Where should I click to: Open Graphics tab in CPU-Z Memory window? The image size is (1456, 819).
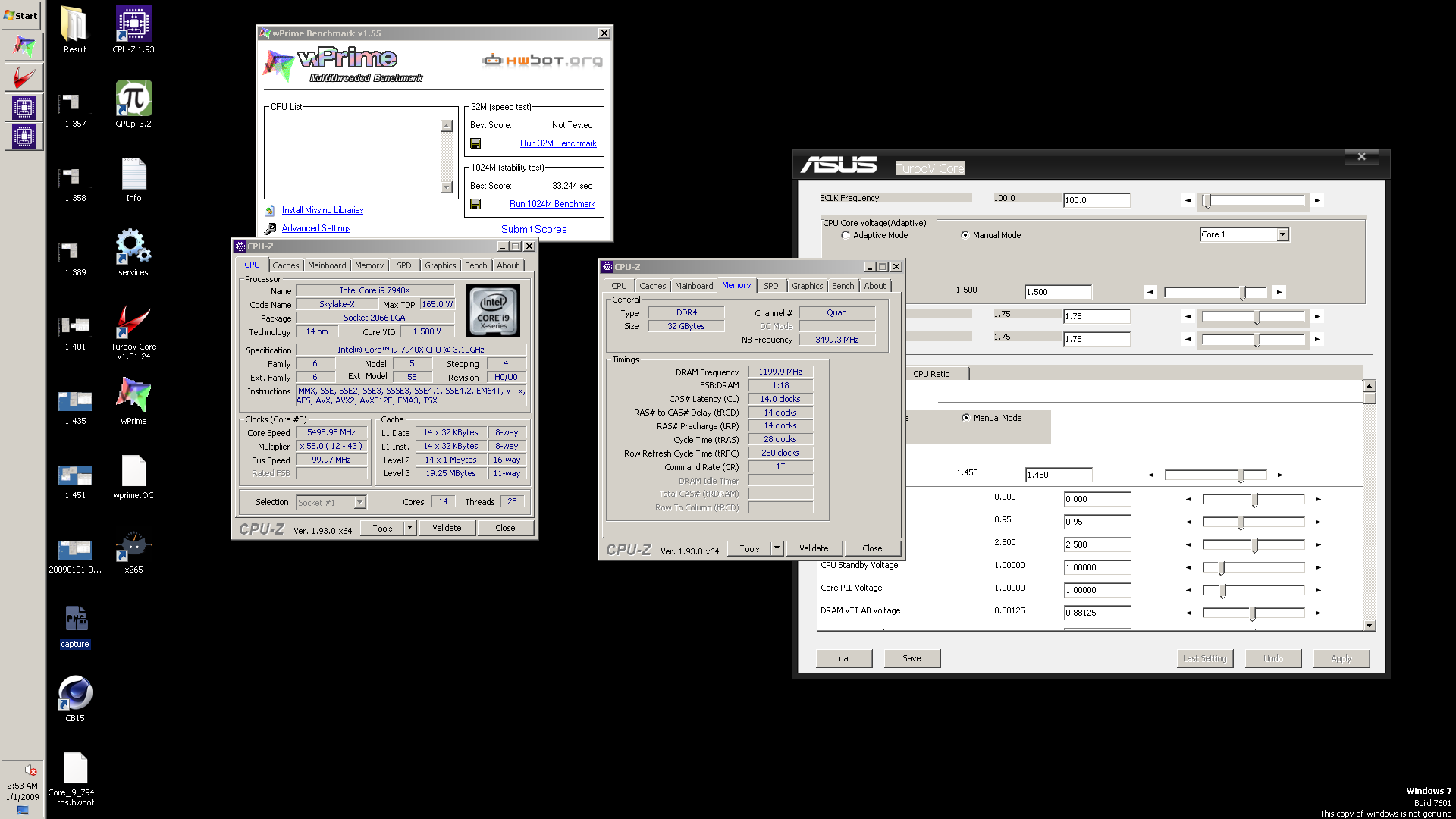click(807, 286)
